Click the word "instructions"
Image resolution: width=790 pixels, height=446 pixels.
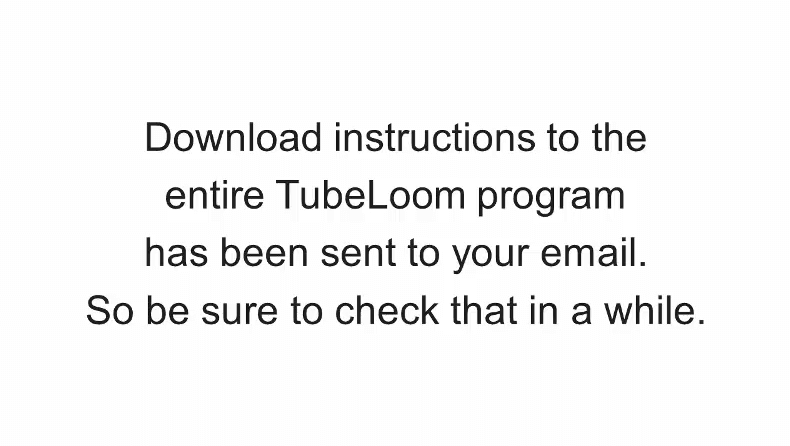pos(435,137)
